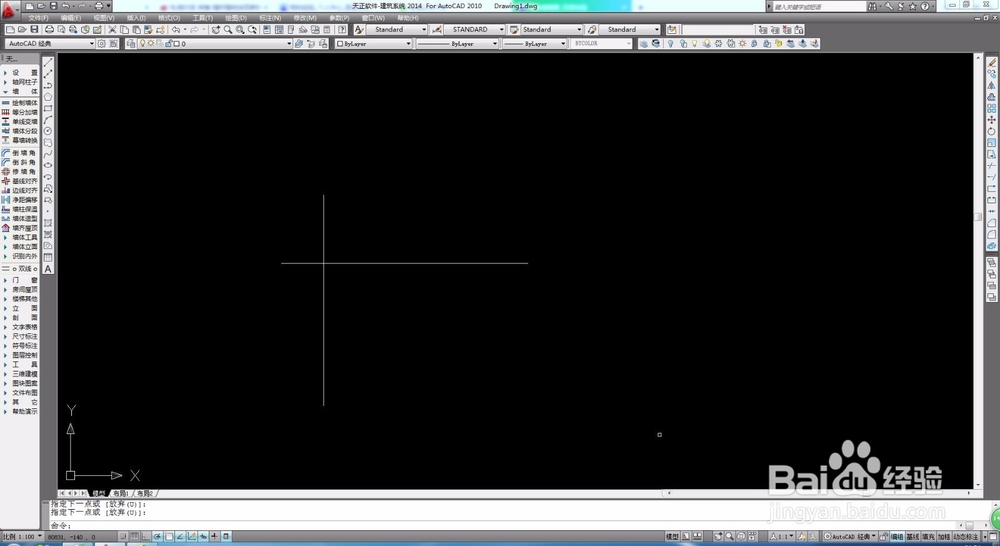Image resolution: width=1000 pixels, height=546 pixels.
Task: Click the Help question mark icon
Action: (342, 29)
